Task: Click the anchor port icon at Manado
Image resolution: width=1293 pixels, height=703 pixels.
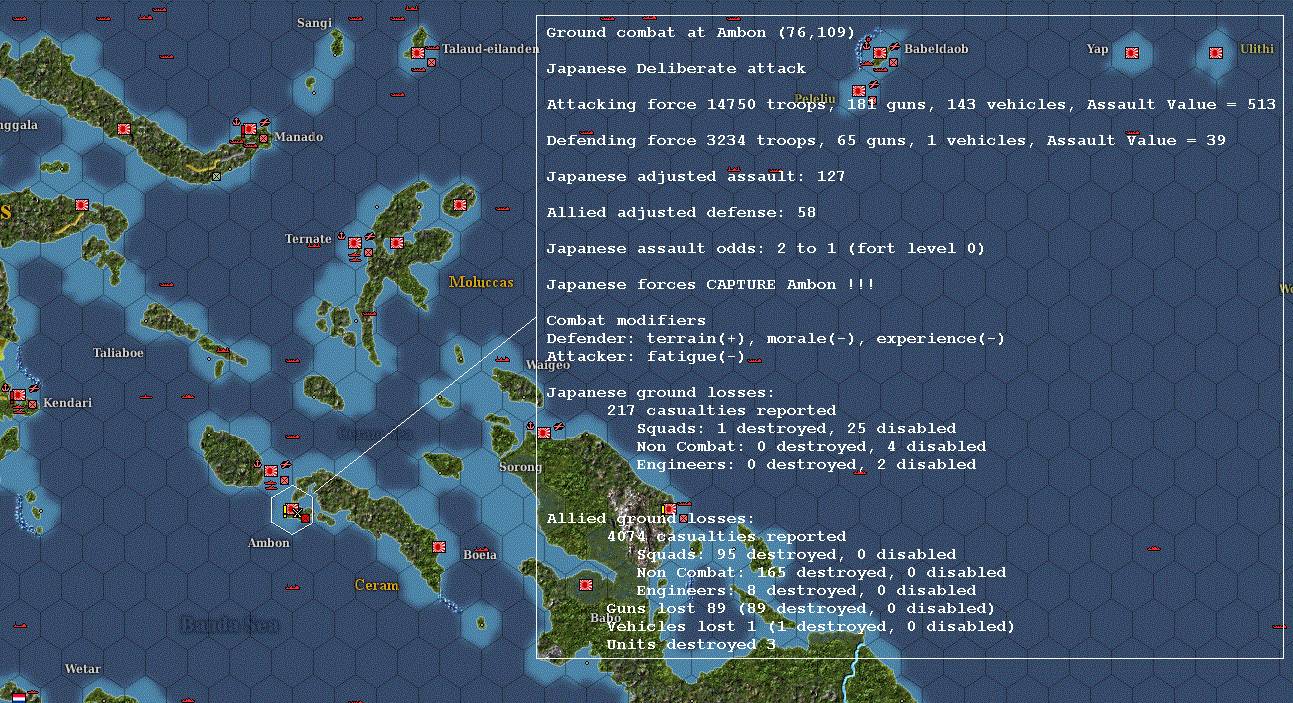Action: 236,122
